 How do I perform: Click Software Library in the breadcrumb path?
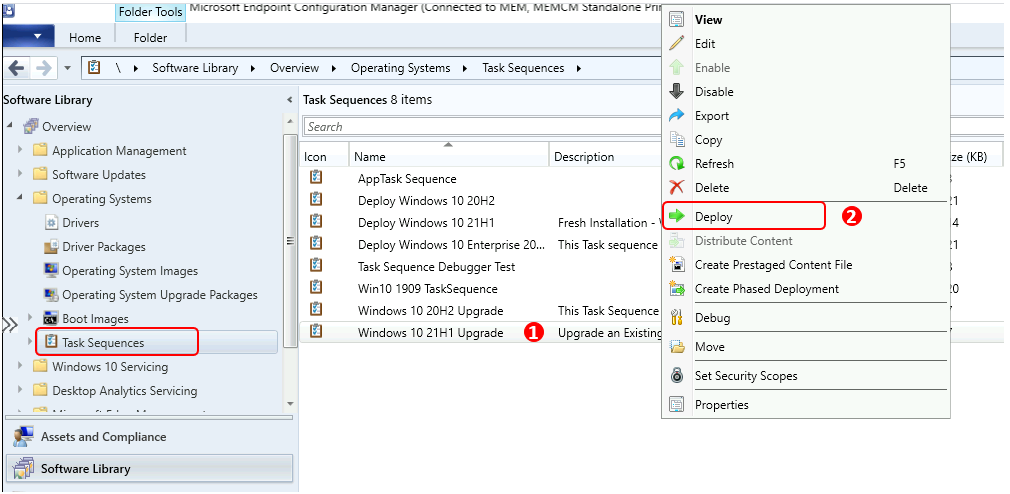click(195, 68)
